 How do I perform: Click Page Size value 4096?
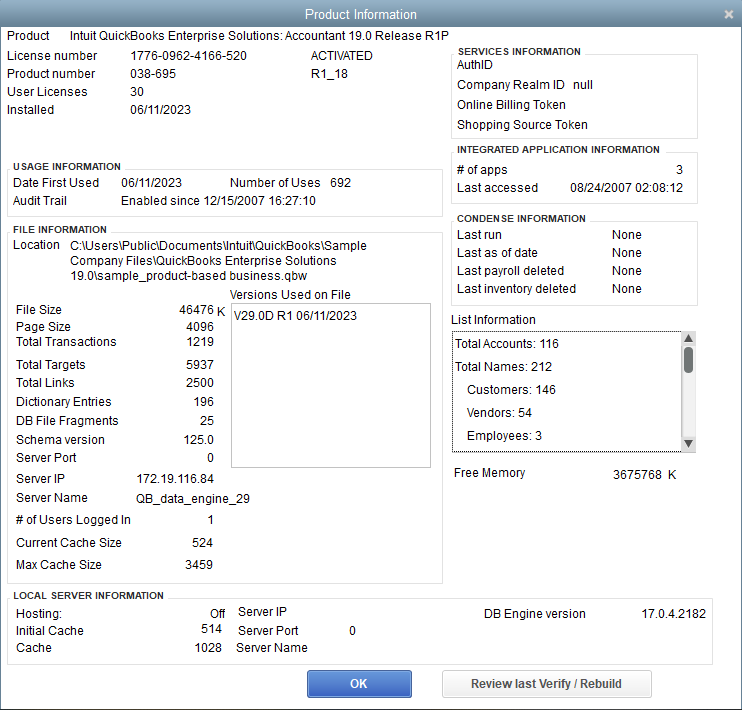click(200, 327)
